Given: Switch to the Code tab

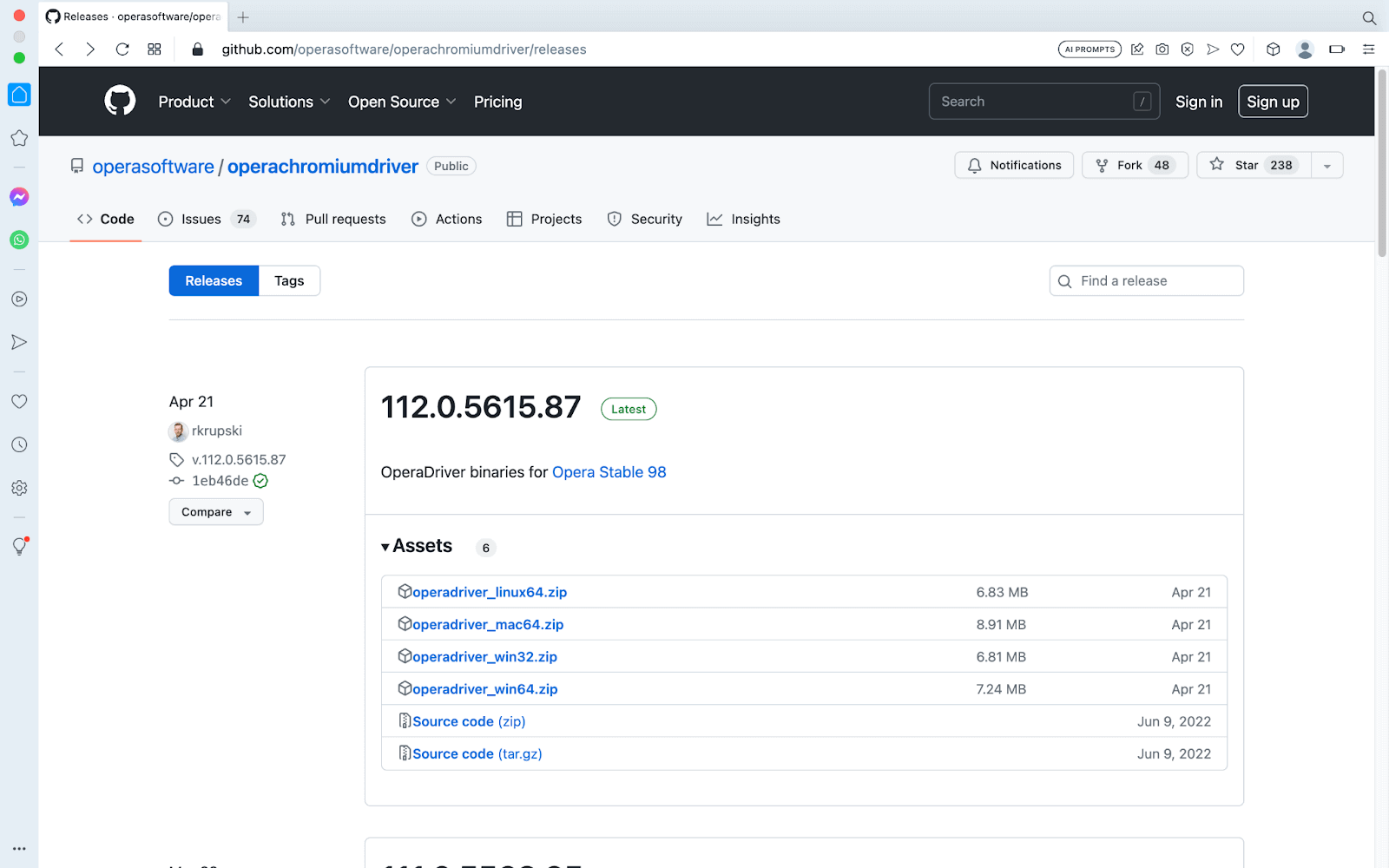Looking at the screenshot, I should 106,219.
